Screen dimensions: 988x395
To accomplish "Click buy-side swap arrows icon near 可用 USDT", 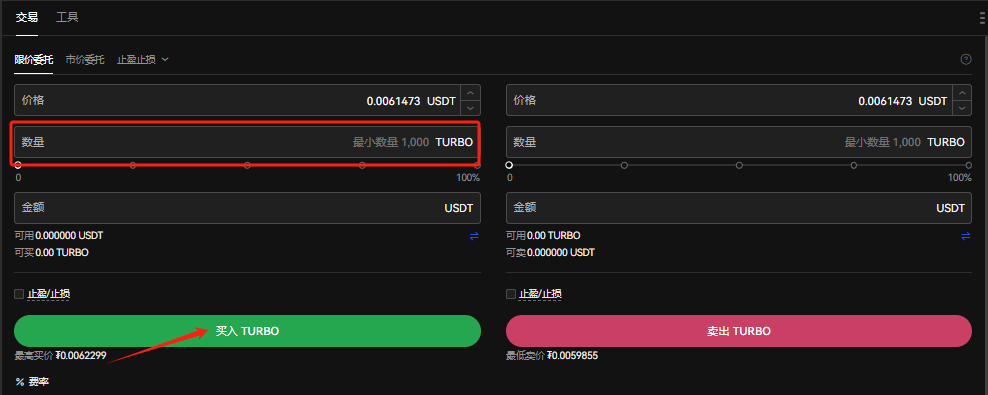I will tap(474, 236).
